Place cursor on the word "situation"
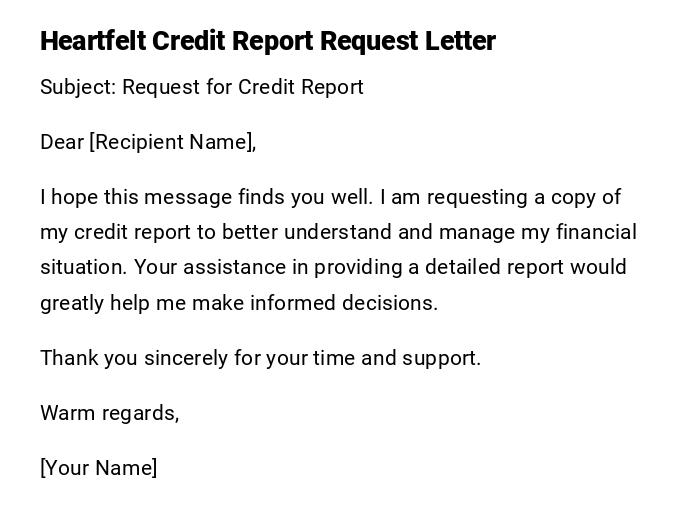 (82, 267)
